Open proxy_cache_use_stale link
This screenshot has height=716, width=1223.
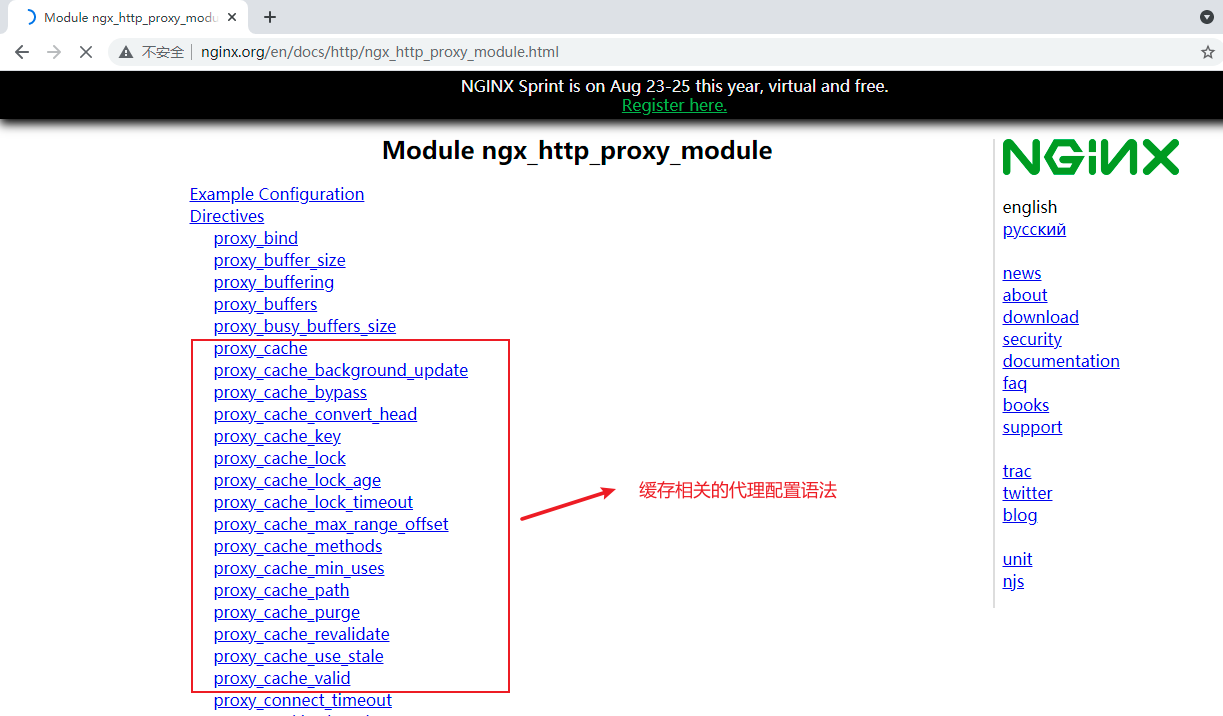299,656
